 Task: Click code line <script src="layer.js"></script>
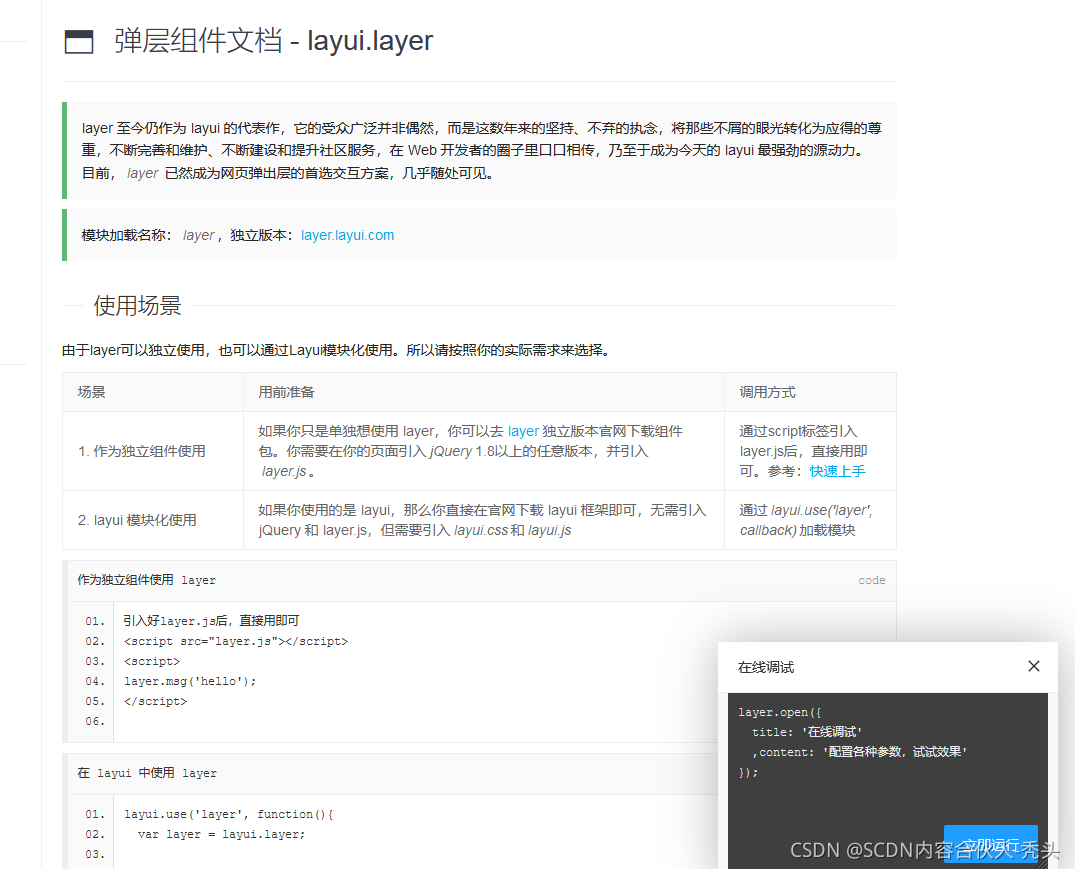point(236,641)
